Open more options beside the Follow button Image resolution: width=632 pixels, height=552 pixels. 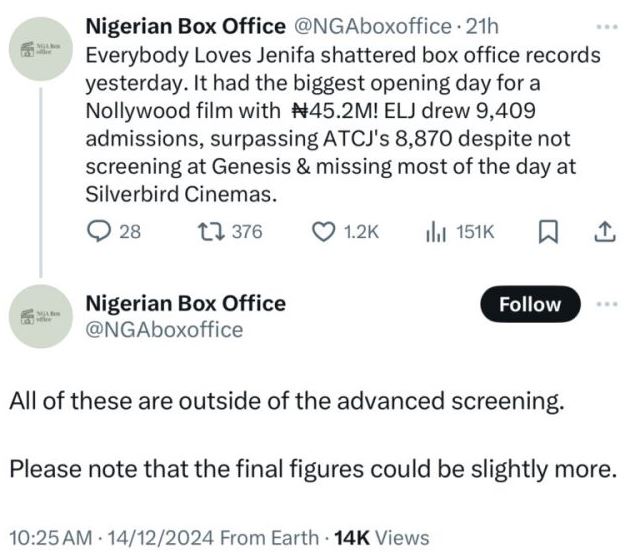(x=604, y=304)
